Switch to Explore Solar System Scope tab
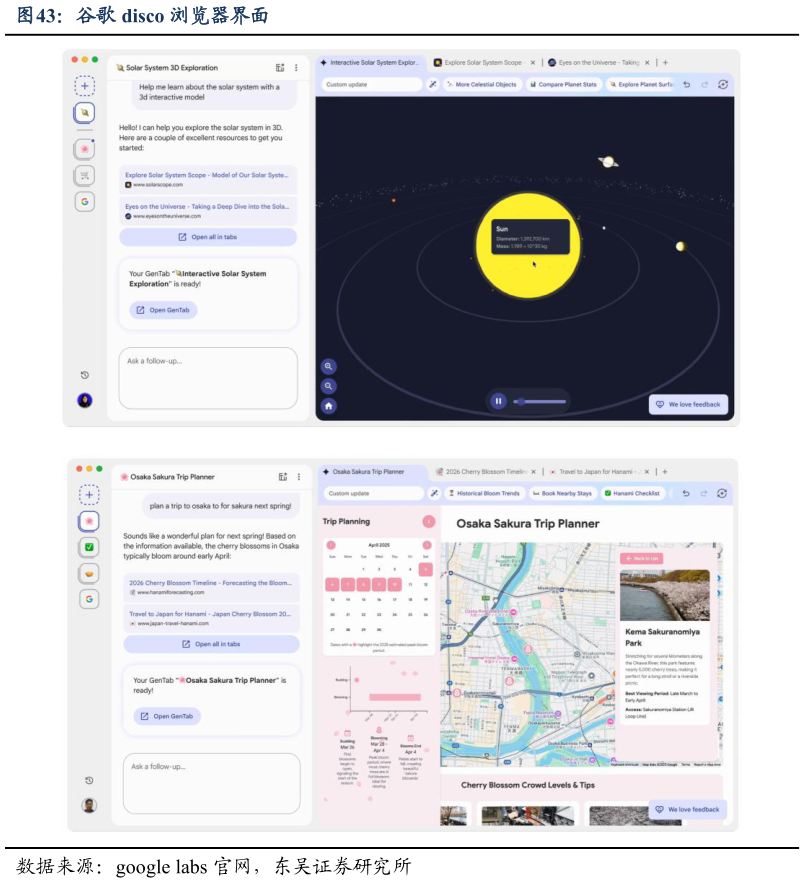Viewport: 805px width, 883px height. coord(478,62)
